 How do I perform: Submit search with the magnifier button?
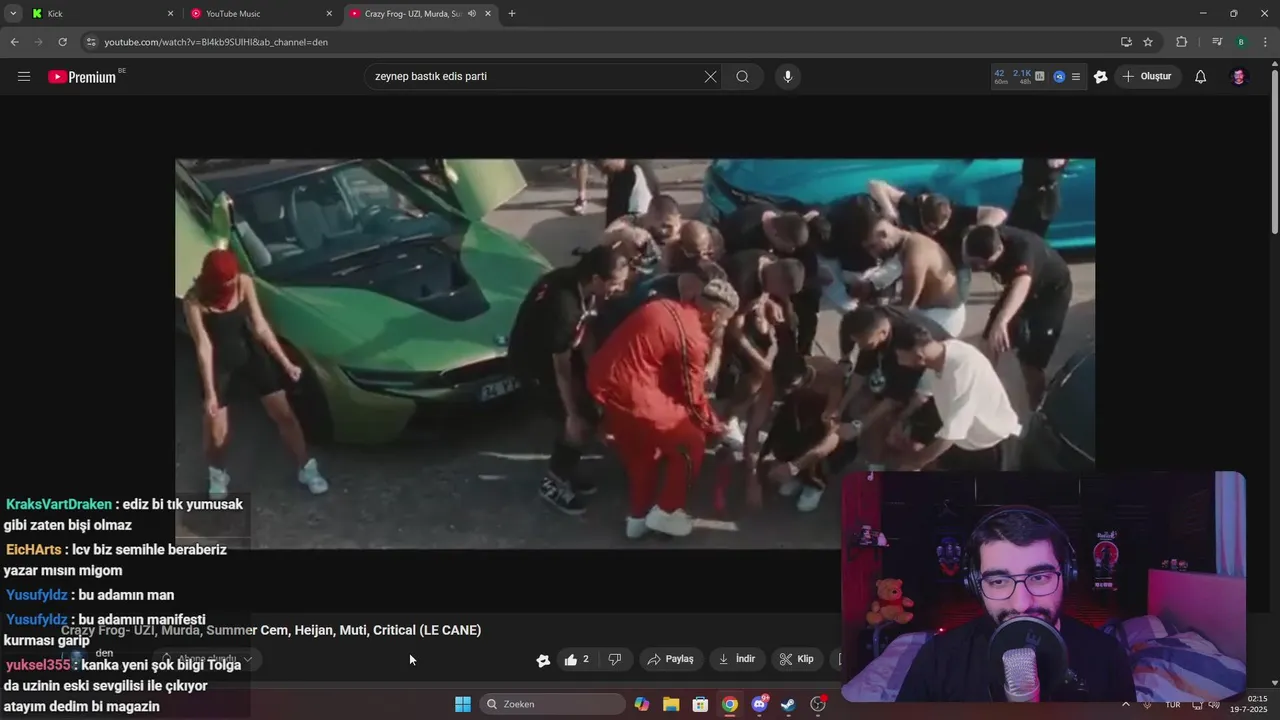[x=742, y=77]
